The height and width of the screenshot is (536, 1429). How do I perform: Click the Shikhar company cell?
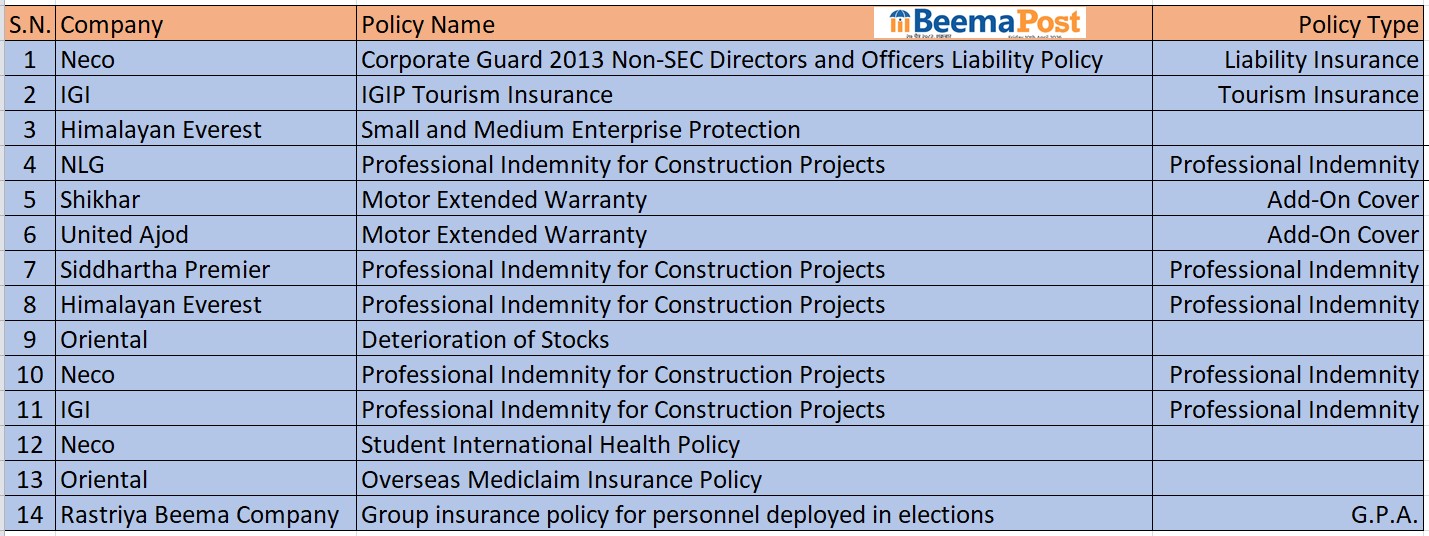click(100, 200)
